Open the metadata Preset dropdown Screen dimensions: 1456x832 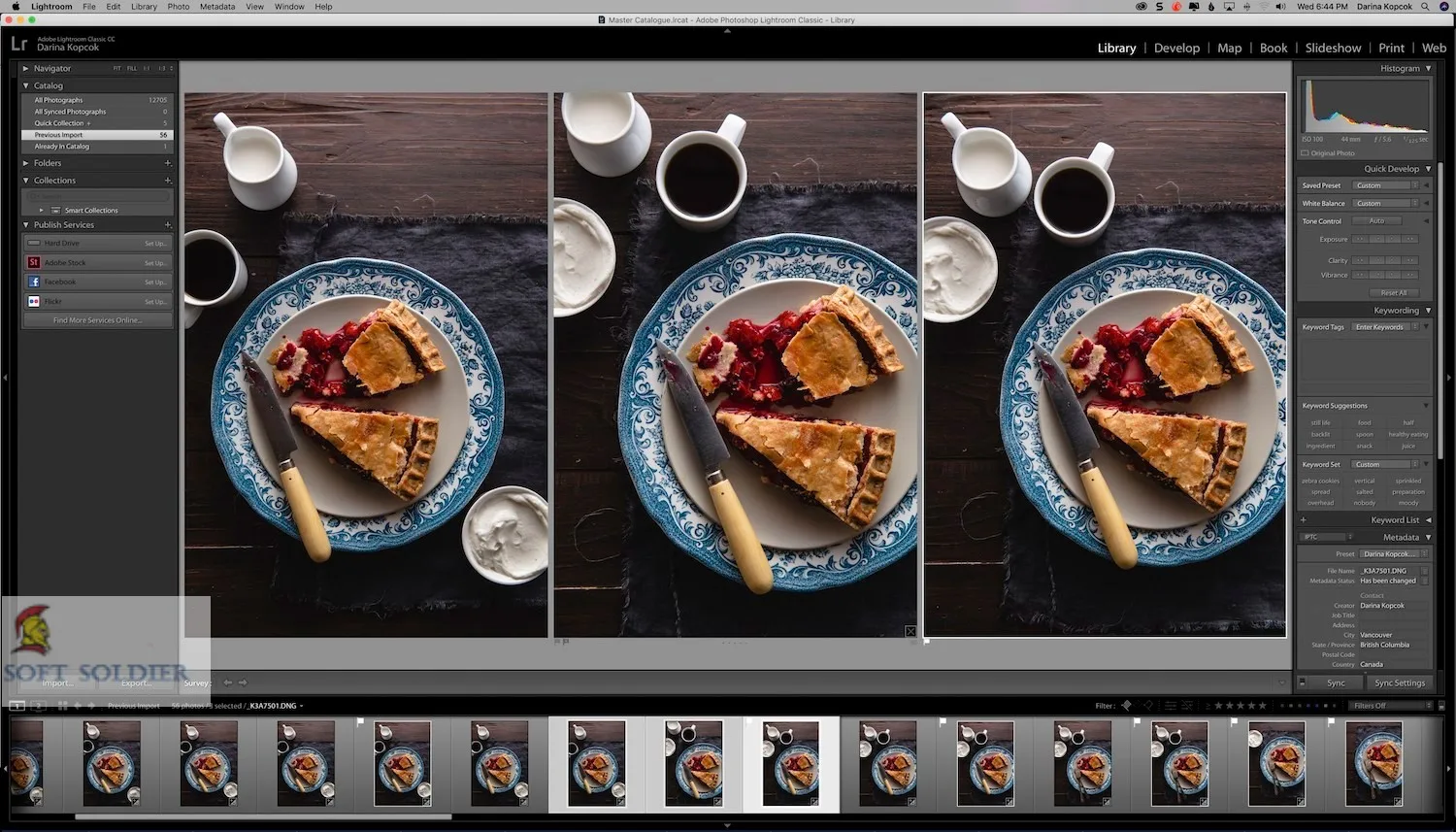(x=1395, y=554)
